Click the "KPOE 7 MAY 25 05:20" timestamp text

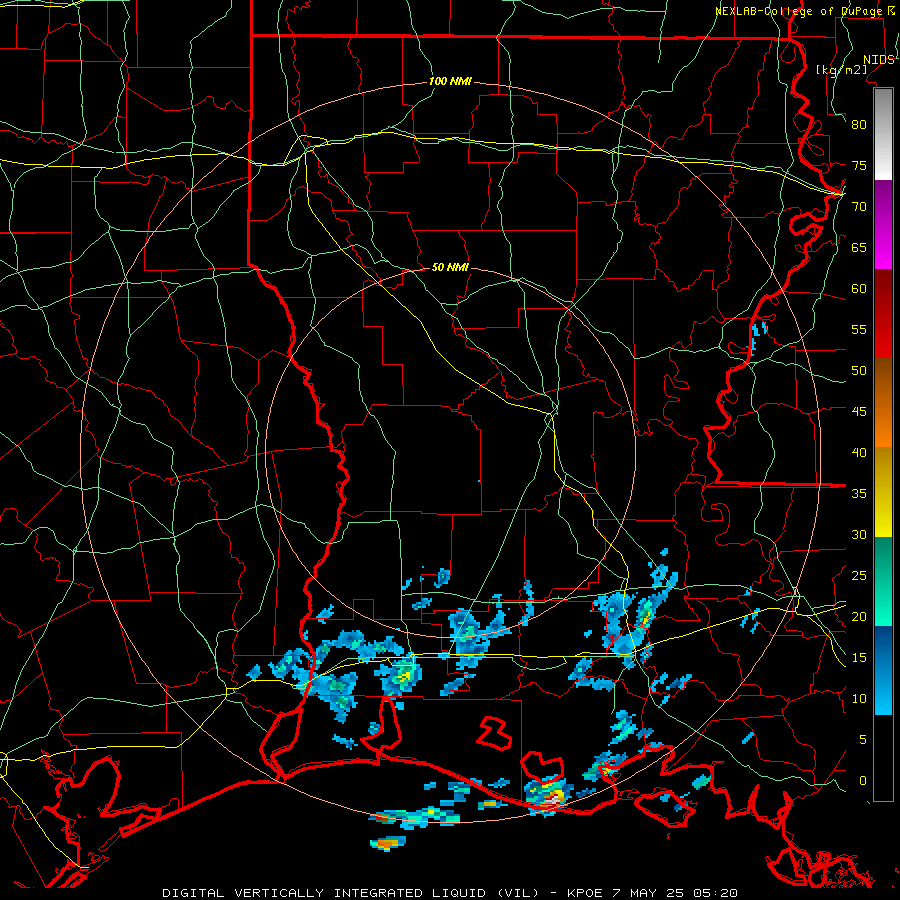pos(652,893)
